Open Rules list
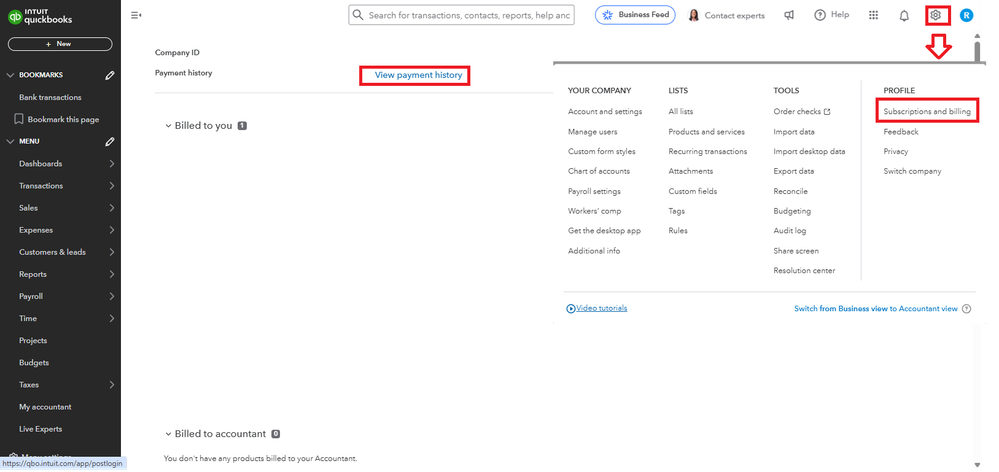The width and height of the screenshot is (999, 472). pyautogui.click(x=678, y=231)
